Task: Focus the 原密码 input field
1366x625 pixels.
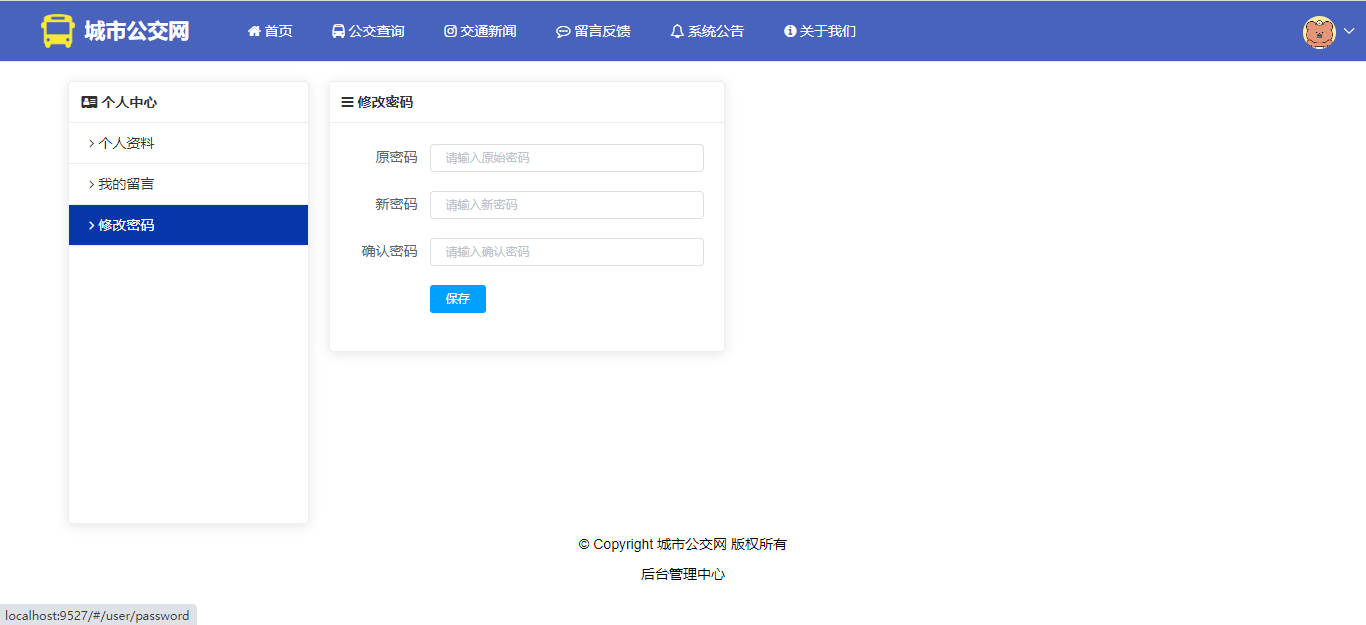Action: [567, 158]
